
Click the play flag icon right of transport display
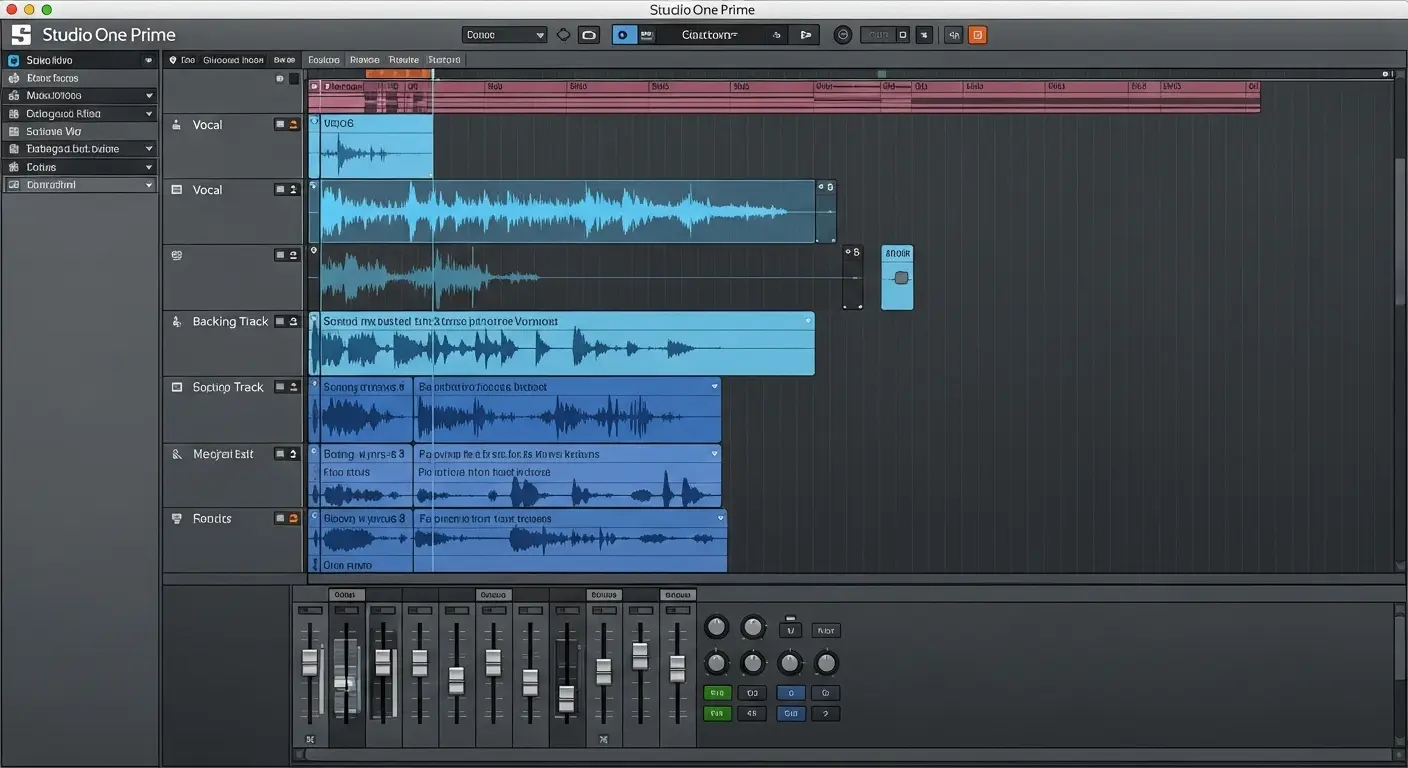[805, 35]
